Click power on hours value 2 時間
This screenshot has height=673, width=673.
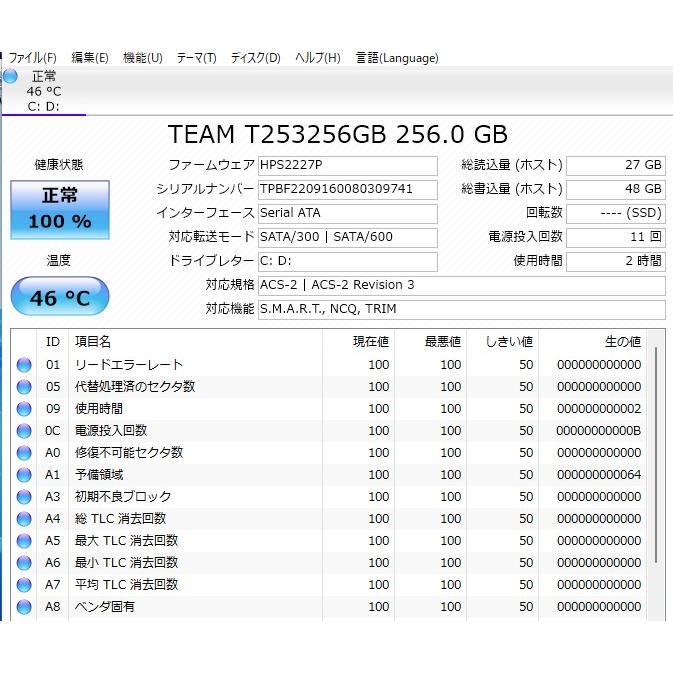[x=616, y=262]
